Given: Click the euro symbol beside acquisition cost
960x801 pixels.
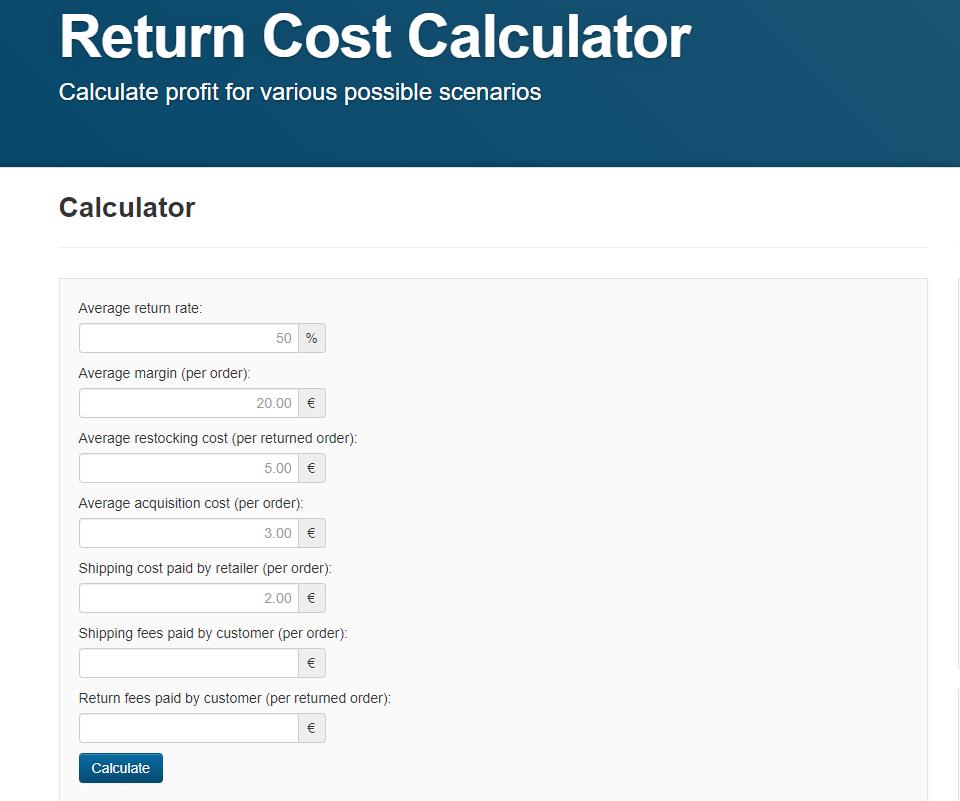Looking at the screenshot, I should click(312, 533).
